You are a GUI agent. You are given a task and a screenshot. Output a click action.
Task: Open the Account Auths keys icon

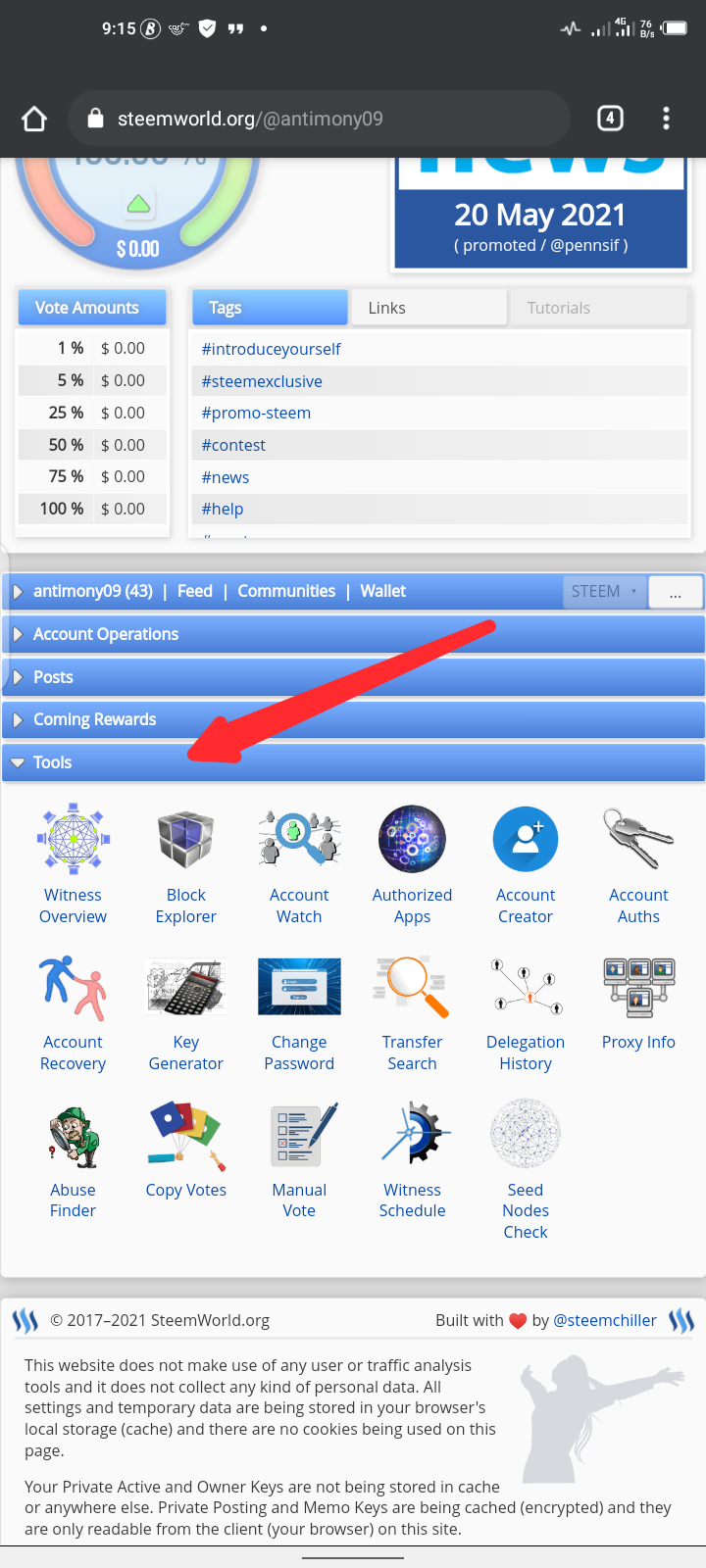coord(638,840)
